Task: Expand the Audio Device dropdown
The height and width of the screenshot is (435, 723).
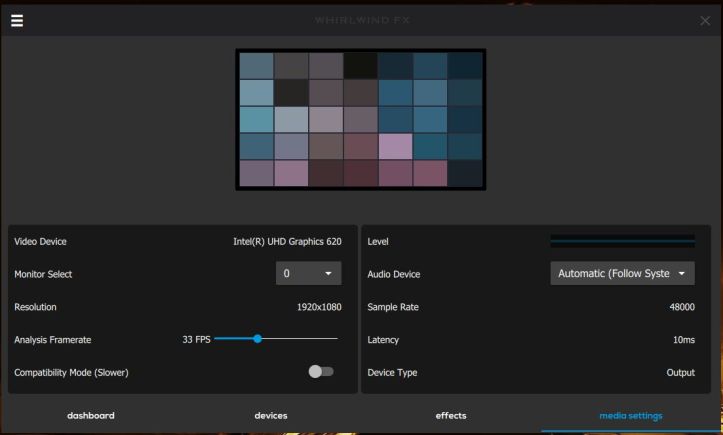Action: click(x=622, y=273)
